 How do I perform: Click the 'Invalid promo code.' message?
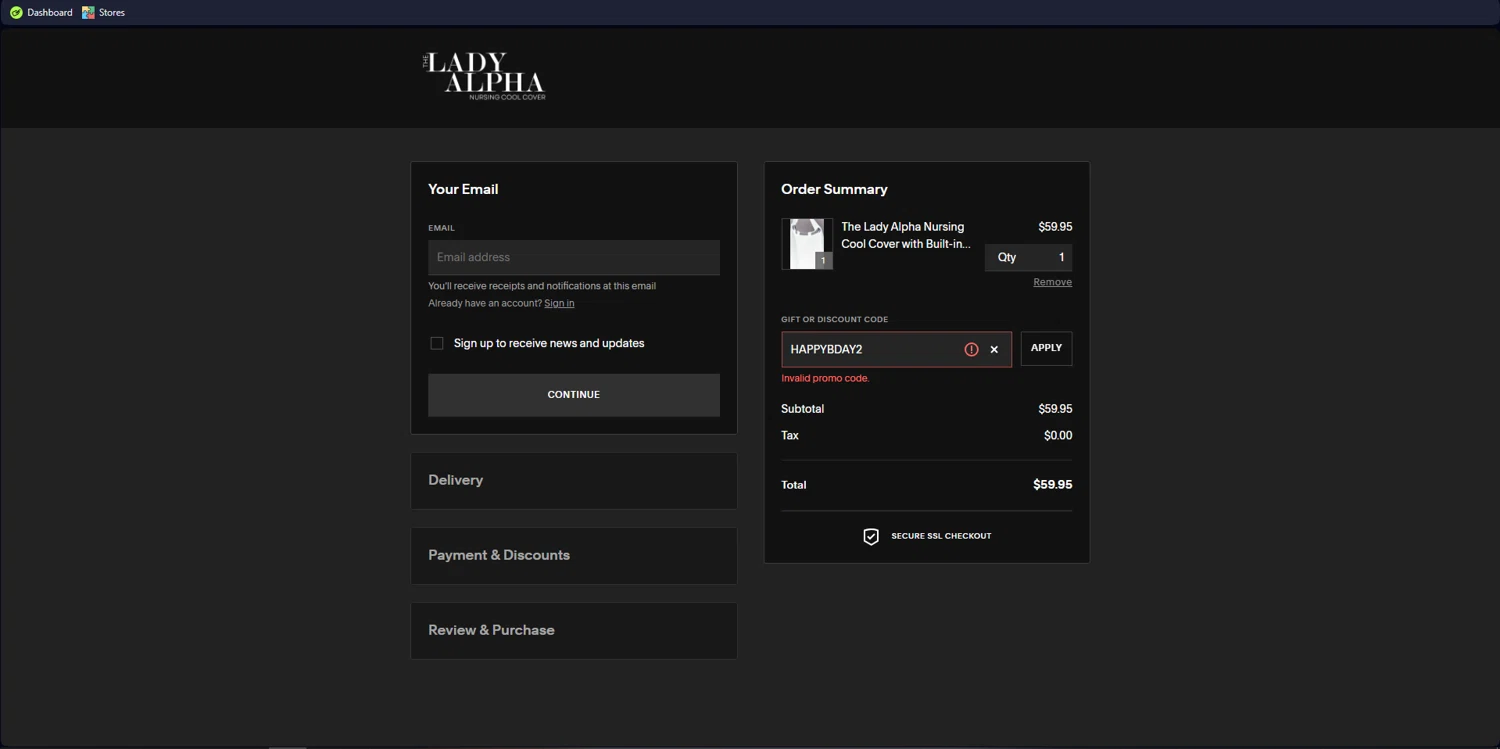coord(825,378)
